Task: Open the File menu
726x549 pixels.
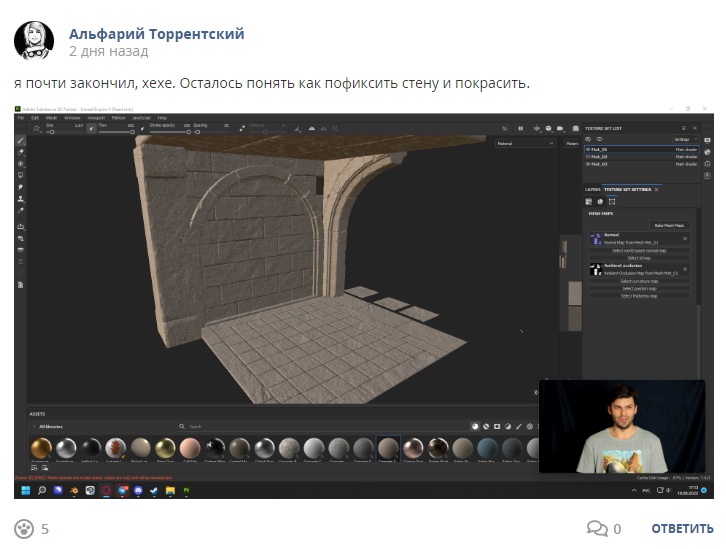Action: 21,118
